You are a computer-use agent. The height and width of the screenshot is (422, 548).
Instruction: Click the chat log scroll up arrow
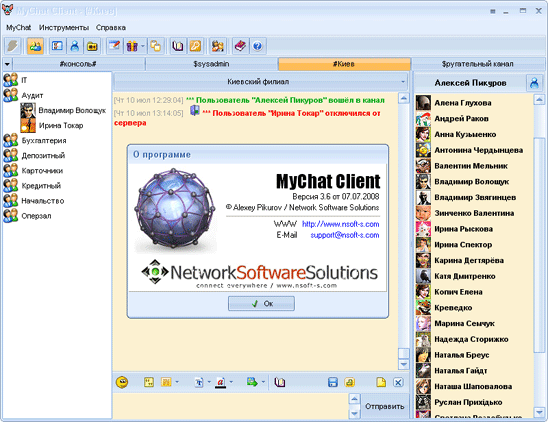tap(404, 98)
